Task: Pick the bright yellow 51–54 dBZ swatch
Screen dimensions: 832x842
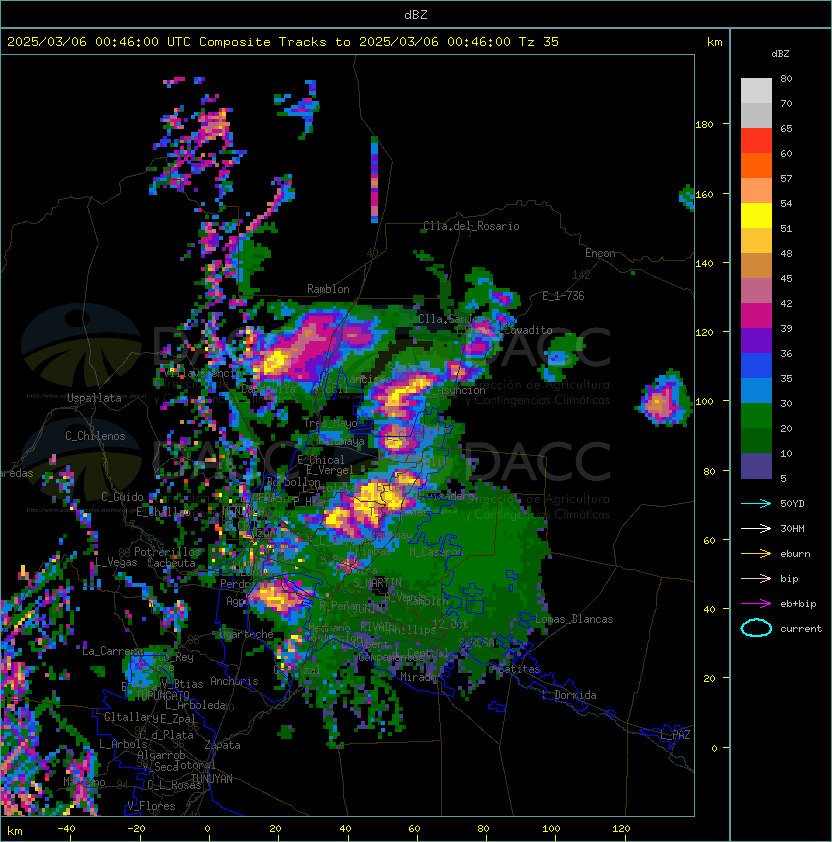Action: 756,216
